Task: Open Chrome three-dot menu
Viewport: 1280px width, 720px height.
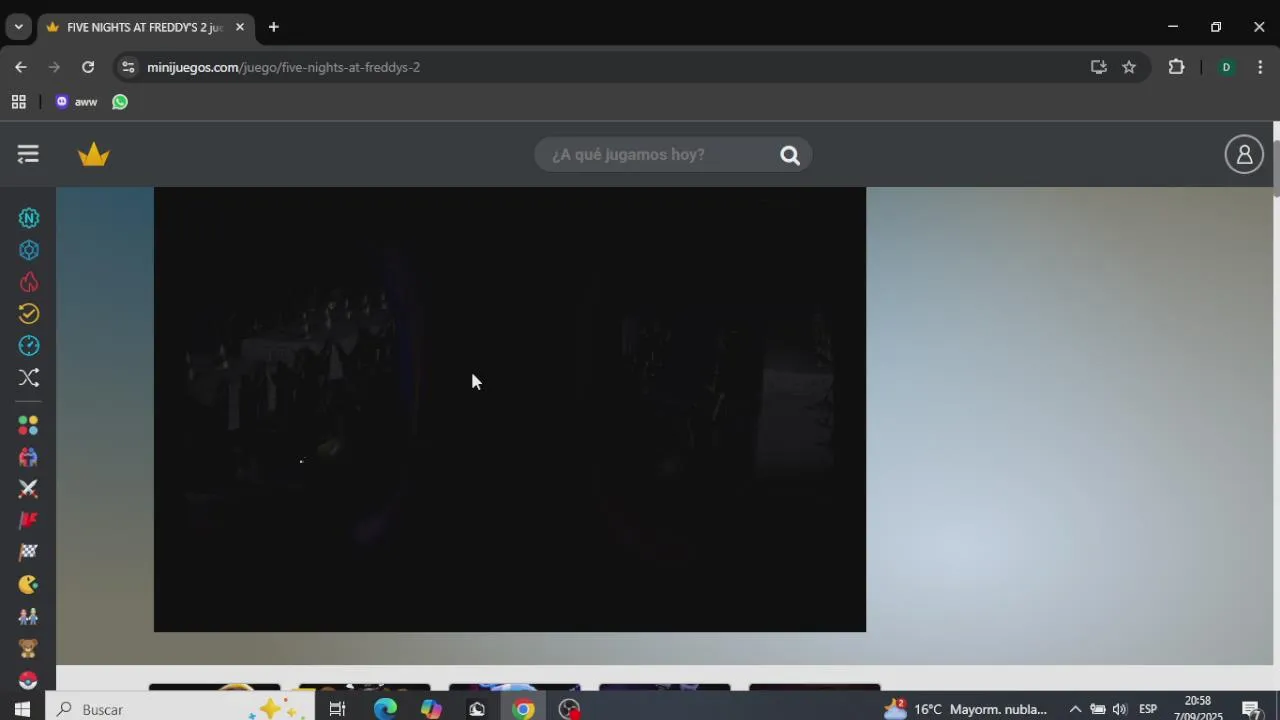Action: [1260, 67]
